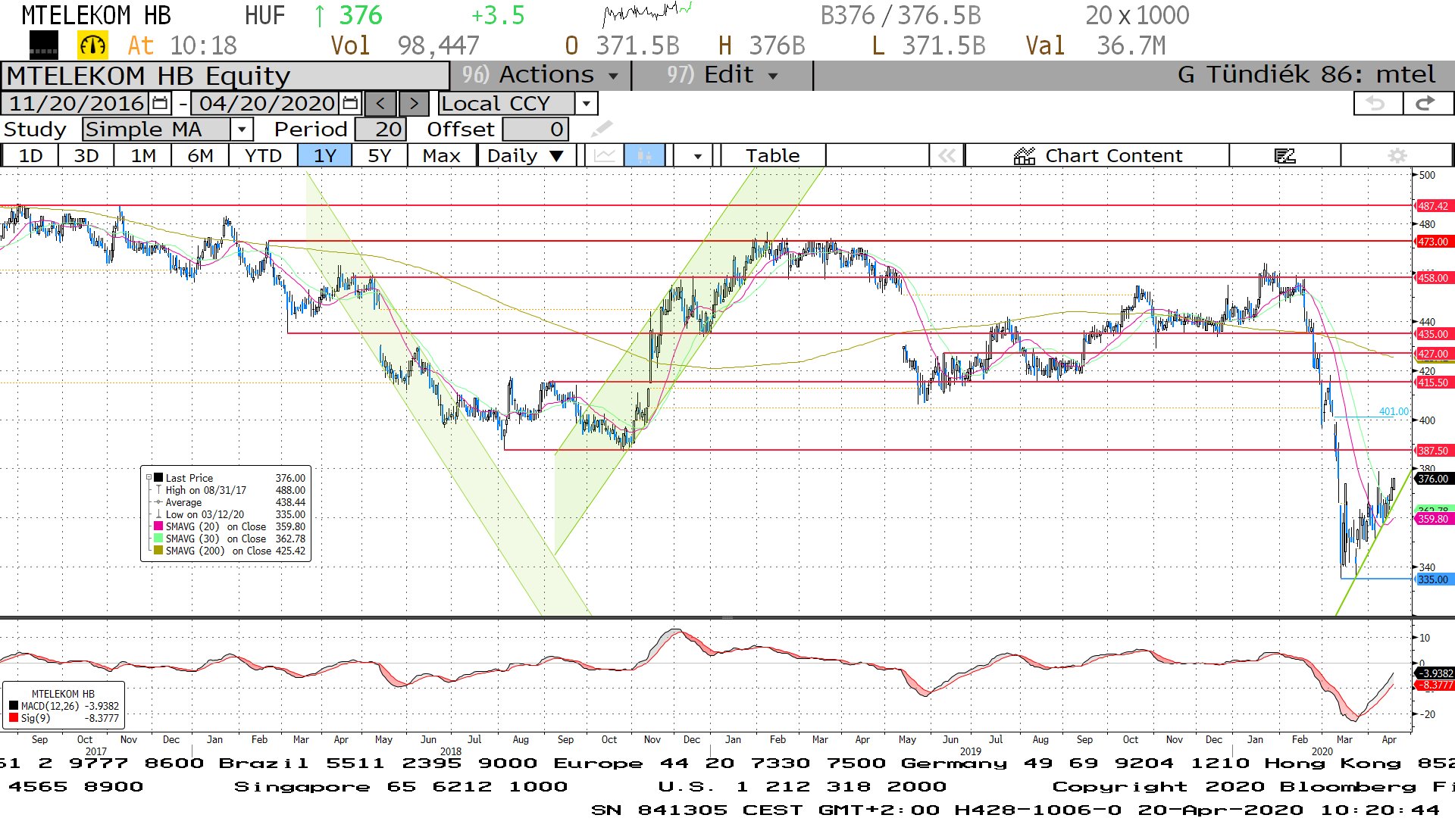This screenshot has width=1455, height=840.
Task: Select the 5Y range tab
Action: [x=380, y=155]
